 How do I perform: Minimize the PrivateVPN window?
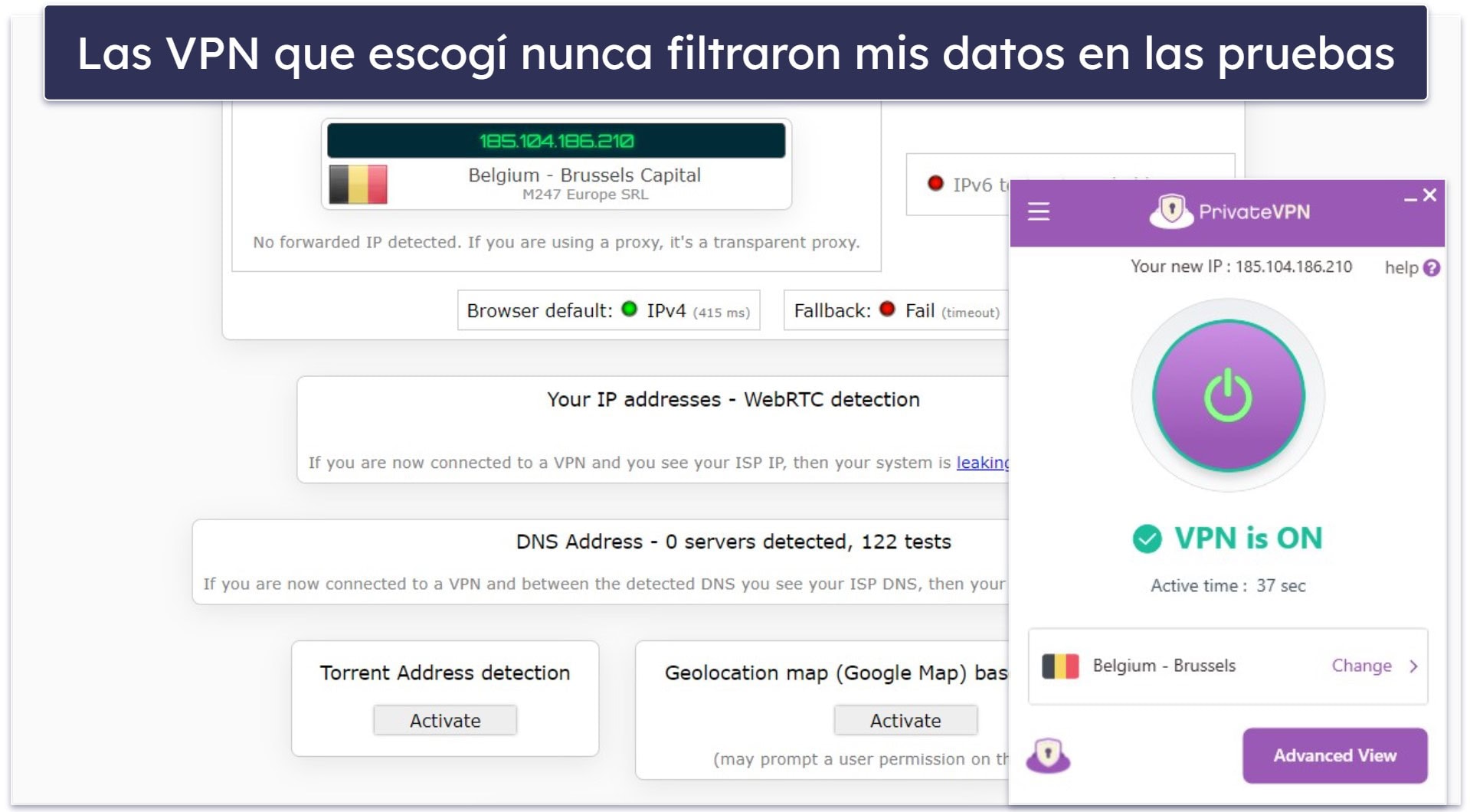[x=1409, y=198]
